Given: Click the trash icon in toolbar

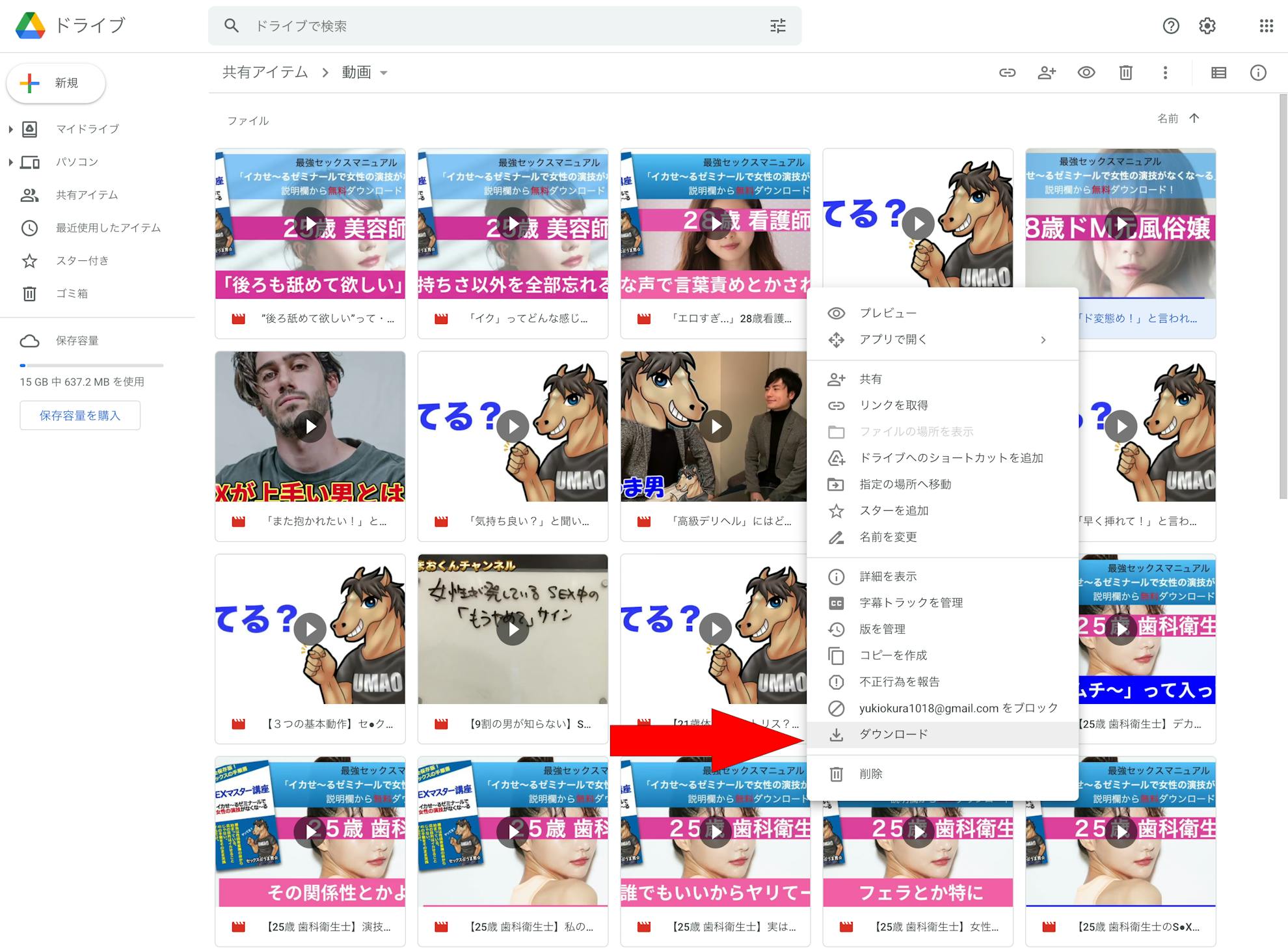Looking at the screenshot, I should [x=1125, y=73].
